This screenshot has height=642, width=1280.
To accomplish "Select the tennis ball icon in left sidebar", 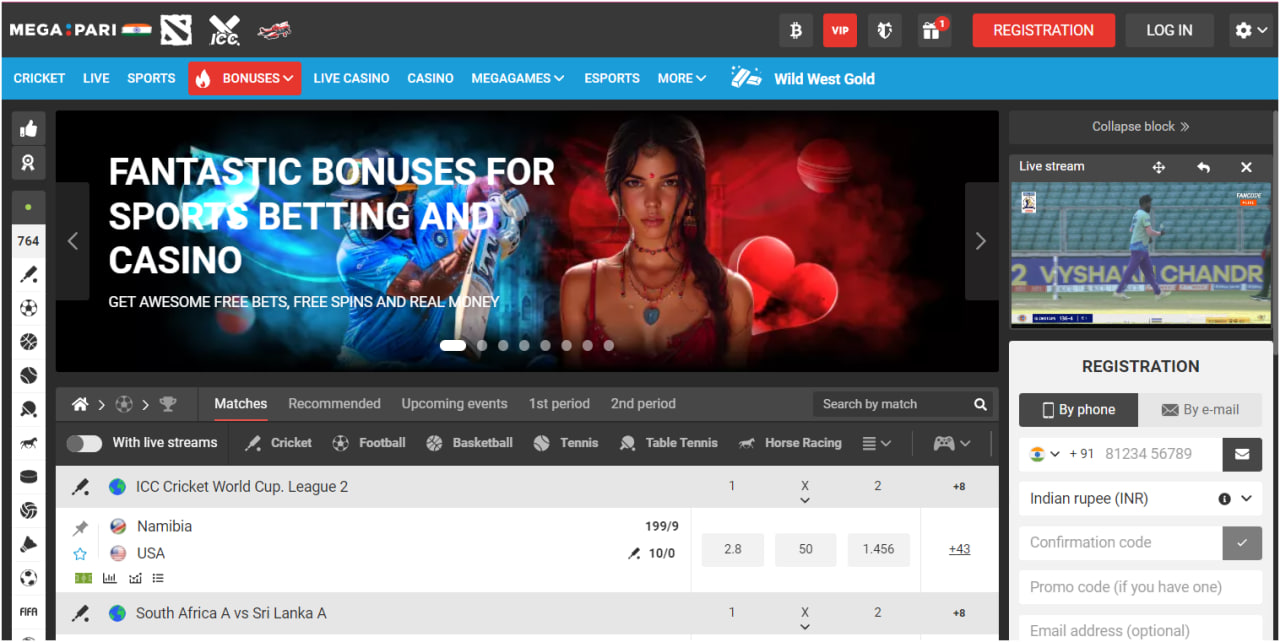I will pos(28,376).
